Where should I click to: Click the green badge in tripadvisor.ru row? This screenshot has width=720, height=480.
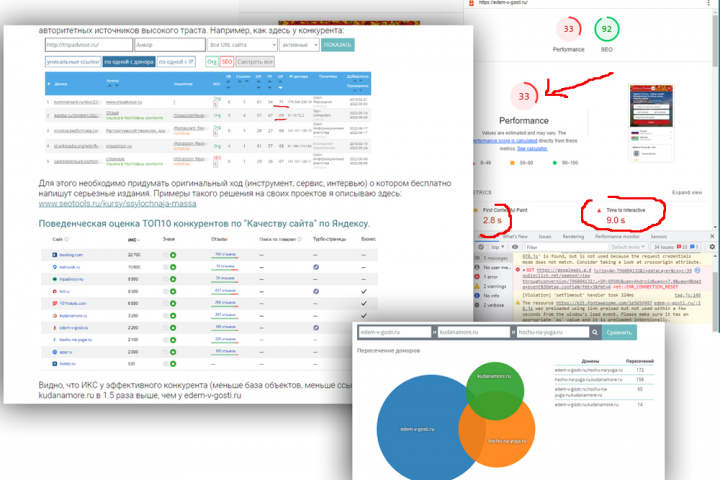pyautogui.click(x=173, y=279)
